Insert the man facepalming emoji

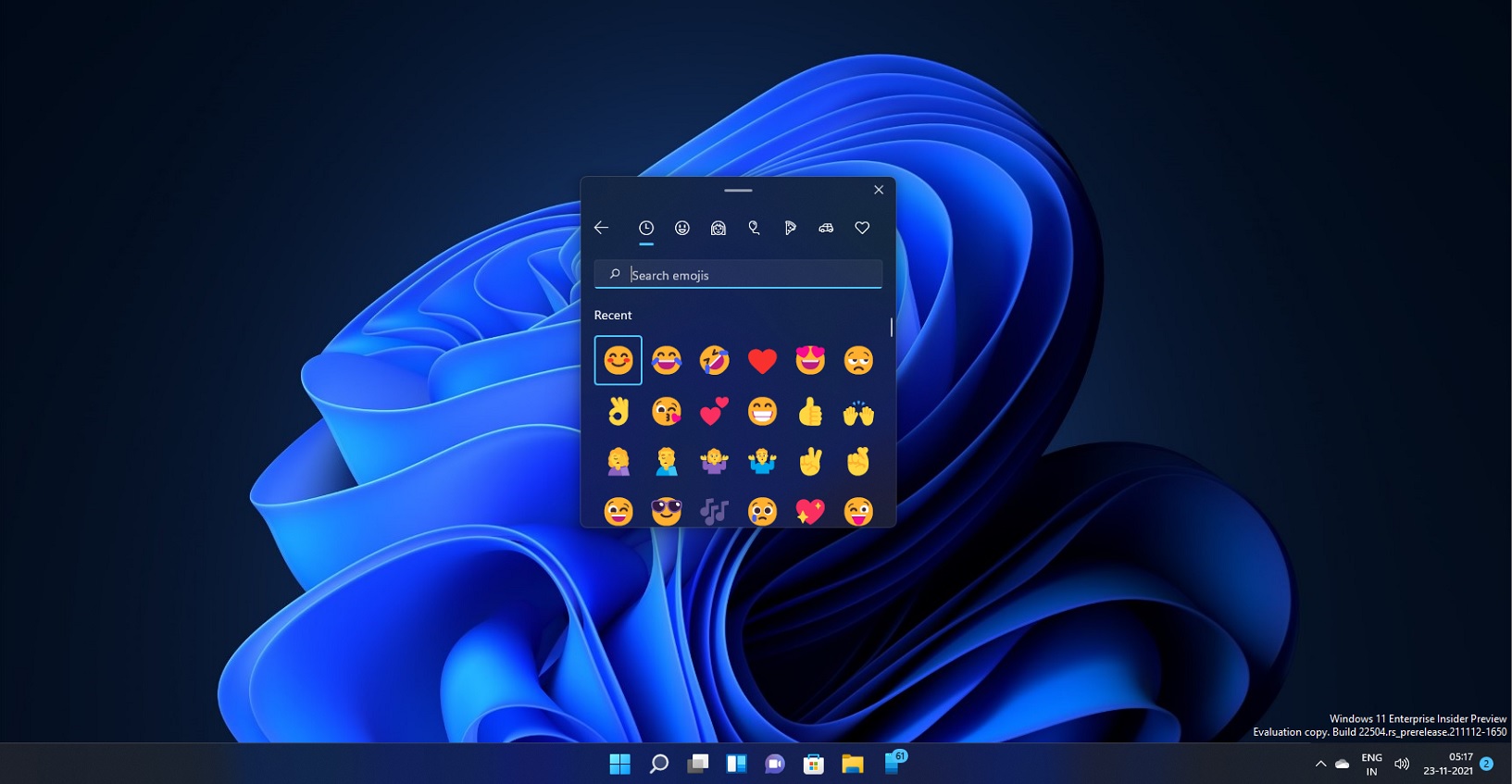click(667, 461)
